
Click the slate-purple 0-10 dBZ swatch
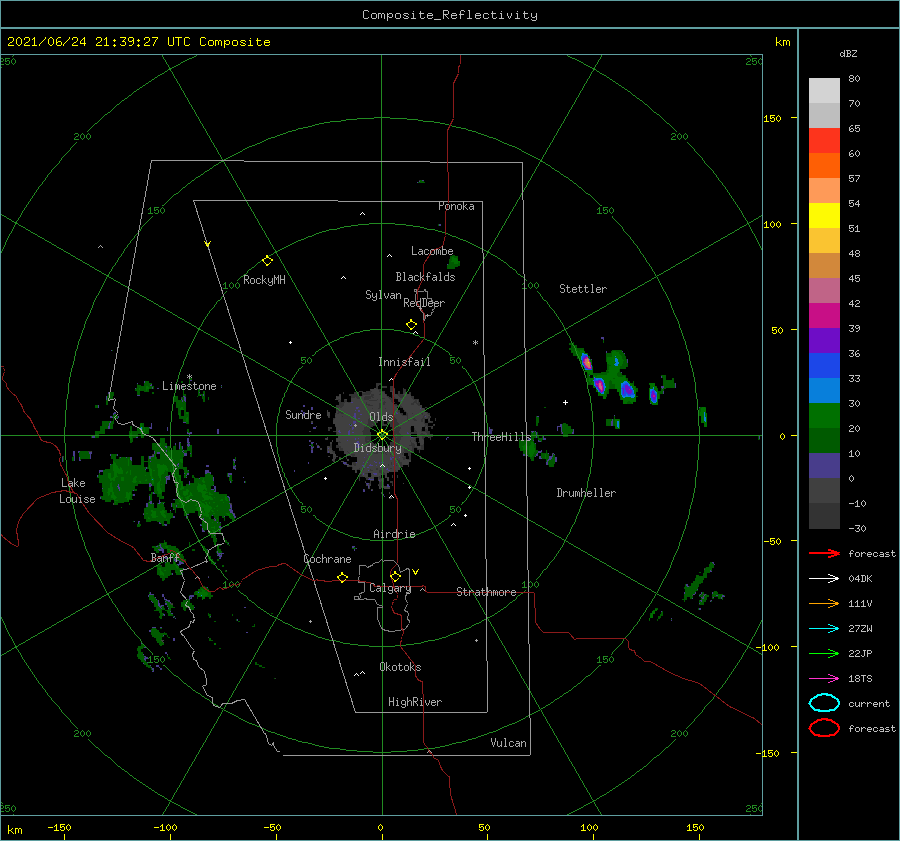(x=824, y=465)
